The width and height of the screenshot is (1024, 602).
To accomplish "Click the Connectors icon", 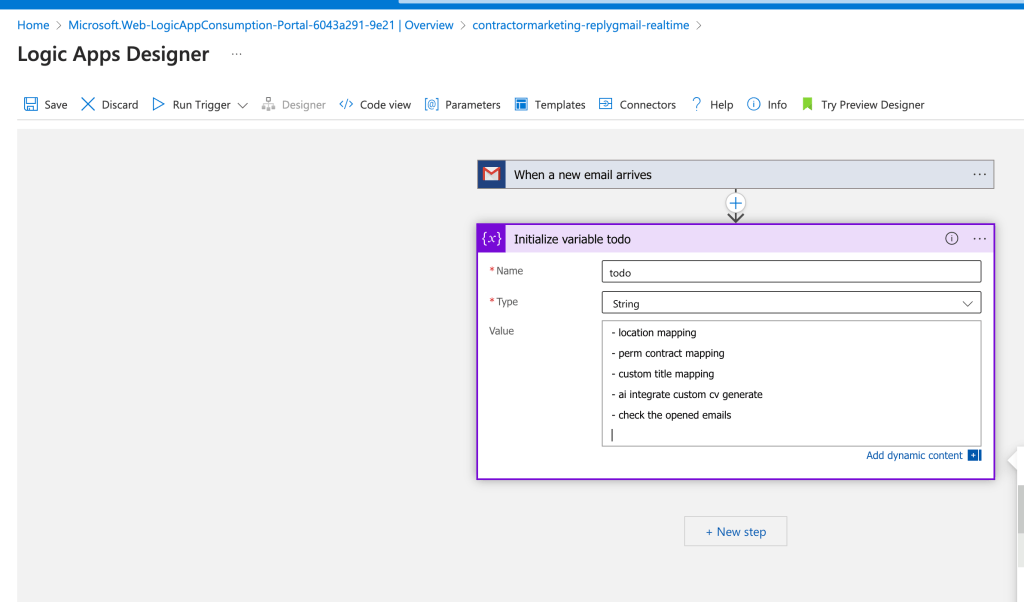I will (x=605, y=104).
